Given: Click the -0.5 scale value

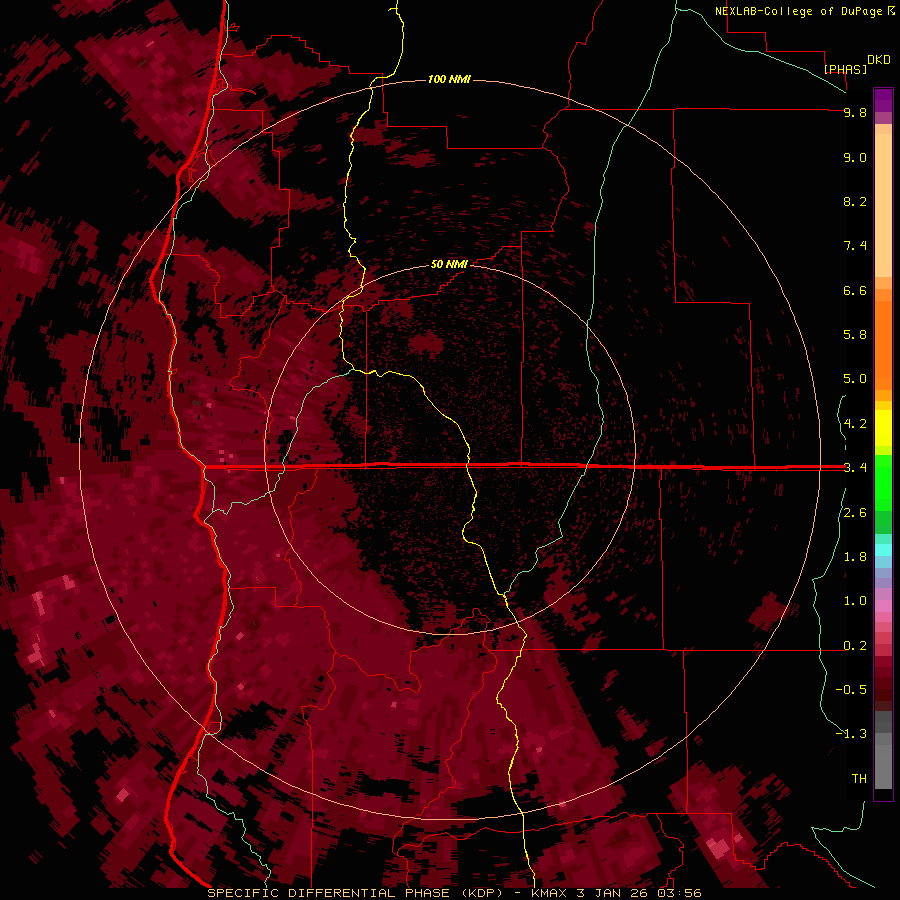Looking at the screenshot, I should 851,690.
